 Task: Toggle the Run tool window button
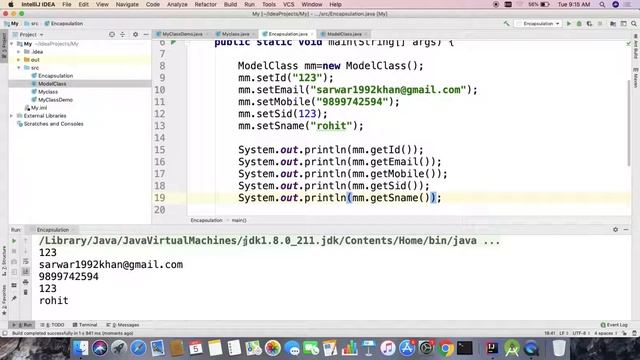[x=22, y=325]
